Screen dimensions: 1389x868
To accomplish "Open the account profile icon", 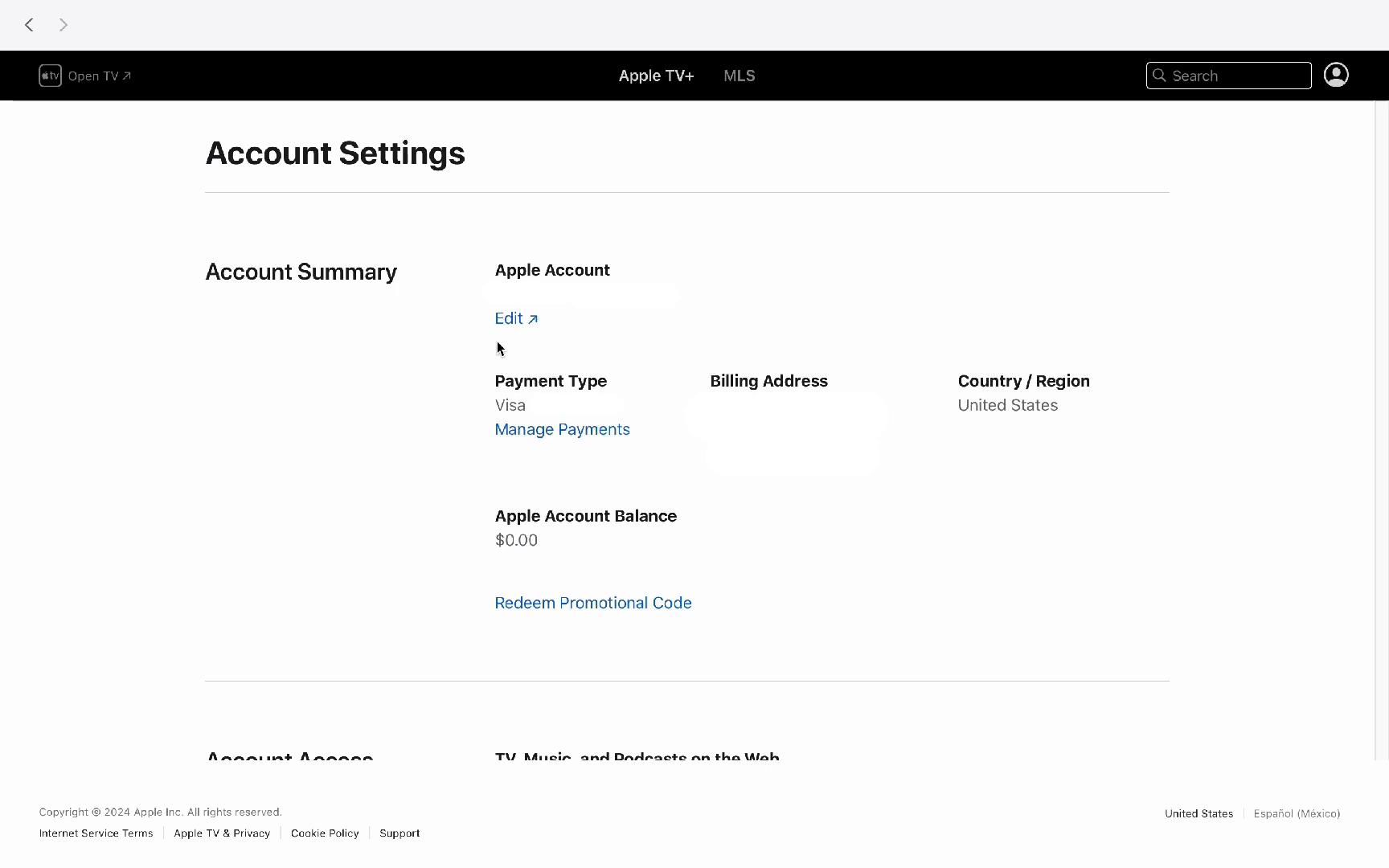I will click(1336, 75).
